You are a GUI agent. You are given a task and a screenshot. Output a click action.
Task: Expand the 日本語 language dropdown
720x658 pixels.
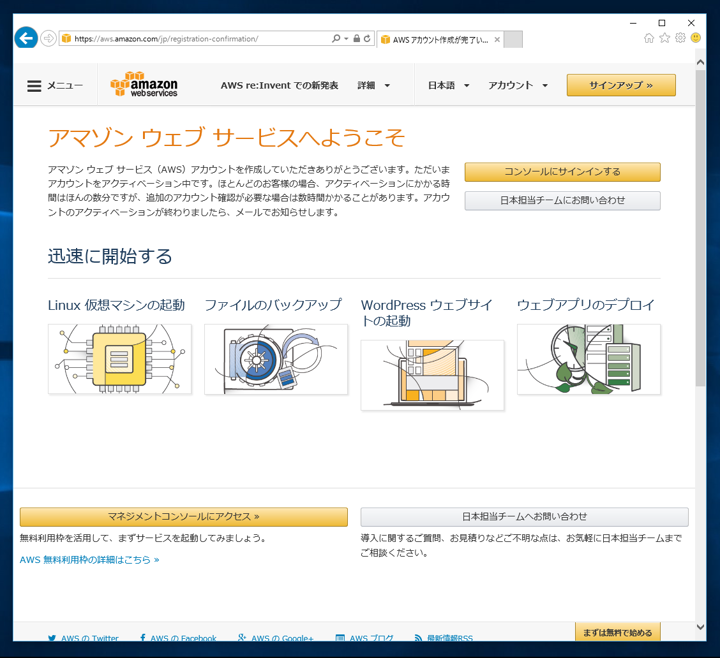[448, 85]
